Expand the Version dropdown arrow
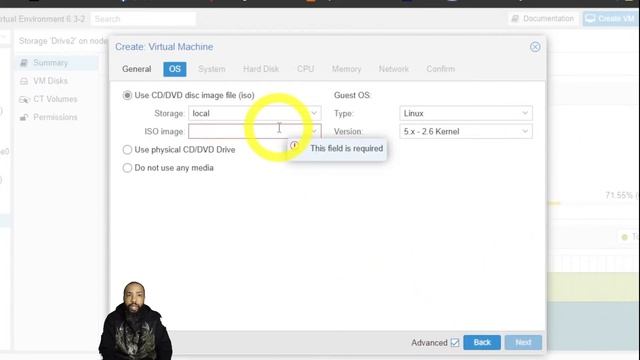The height and width of the screenshot is (360, 640). pos(525,131)
